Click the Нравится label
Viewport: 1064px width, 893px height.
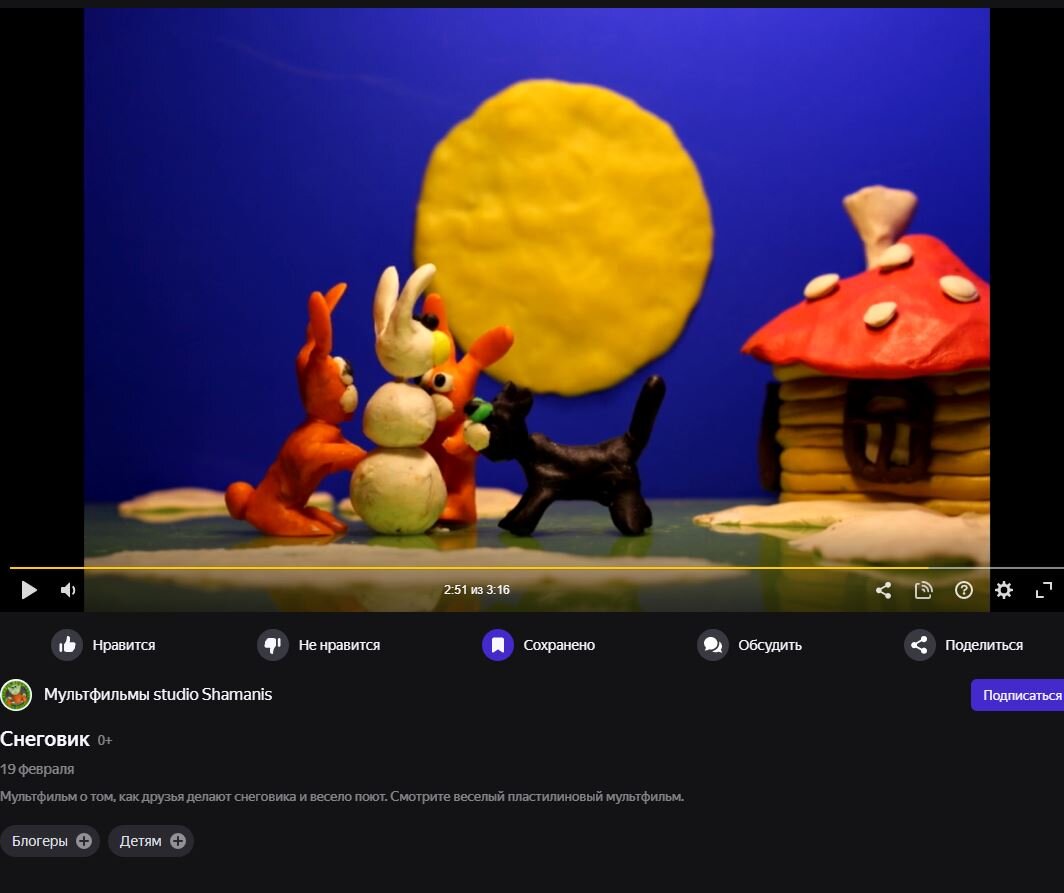click(124, 645)
